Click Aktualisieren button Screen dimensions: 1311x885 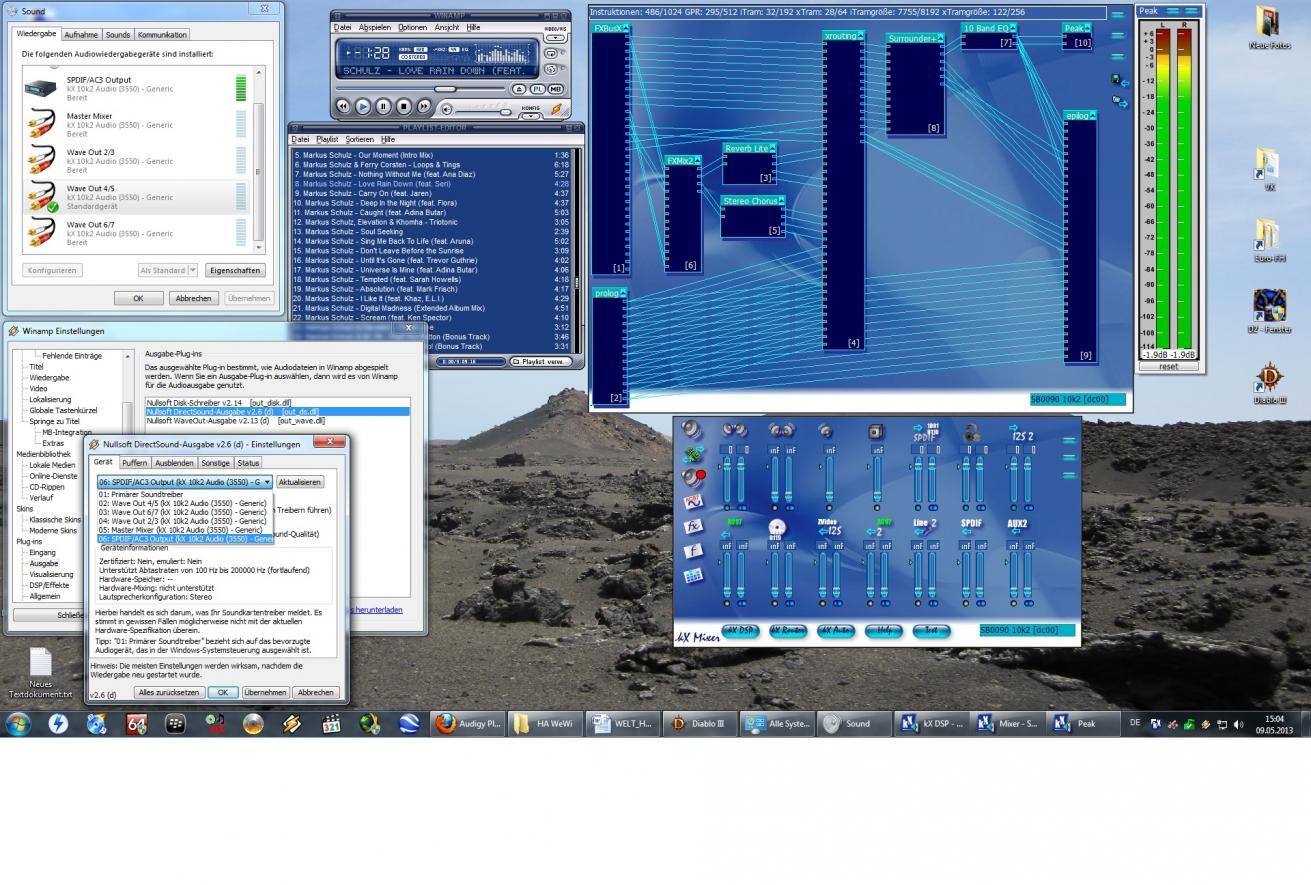pyautogui.click(x=299, y=482)
